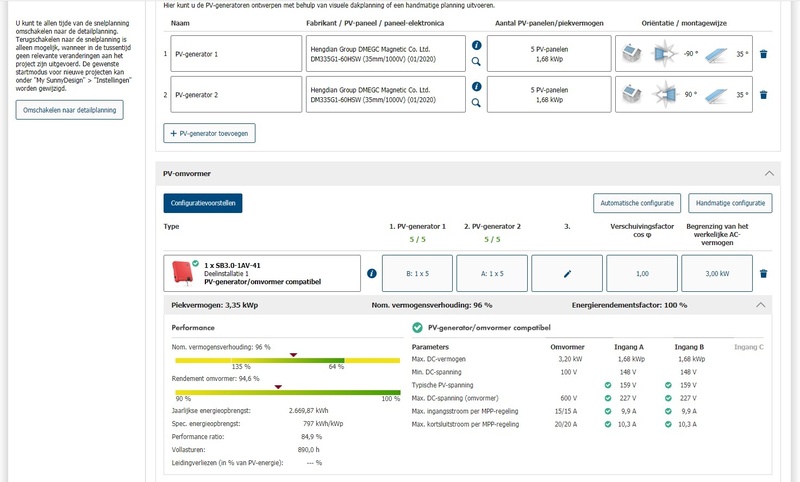The image size is (800, 482).
Task: Search PV panel for PV-generator 2
Action: pyautogui.click(x=476, y=103)
